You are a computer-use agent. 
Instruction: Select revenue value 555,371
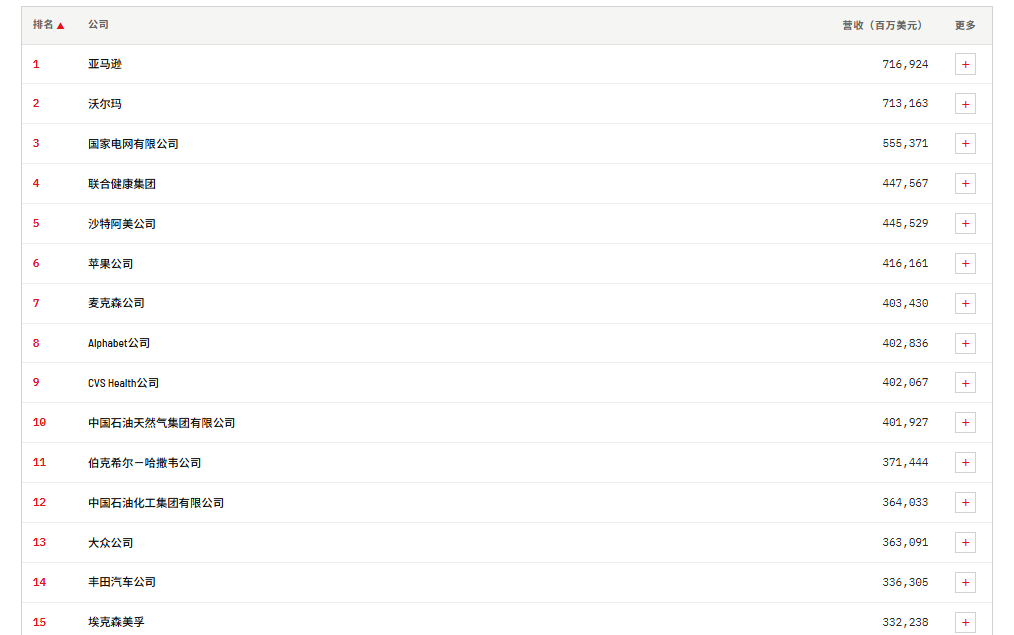click(905, 144)
